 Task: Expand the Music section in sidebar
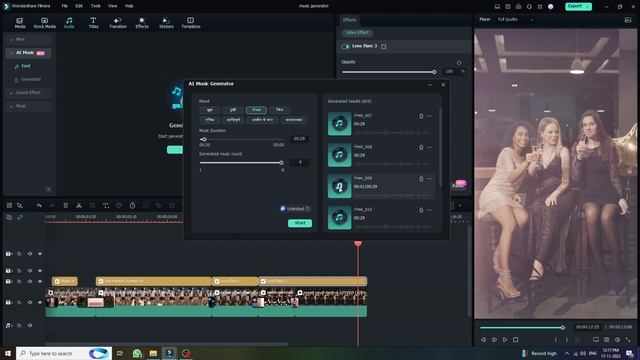coord(11,106)
